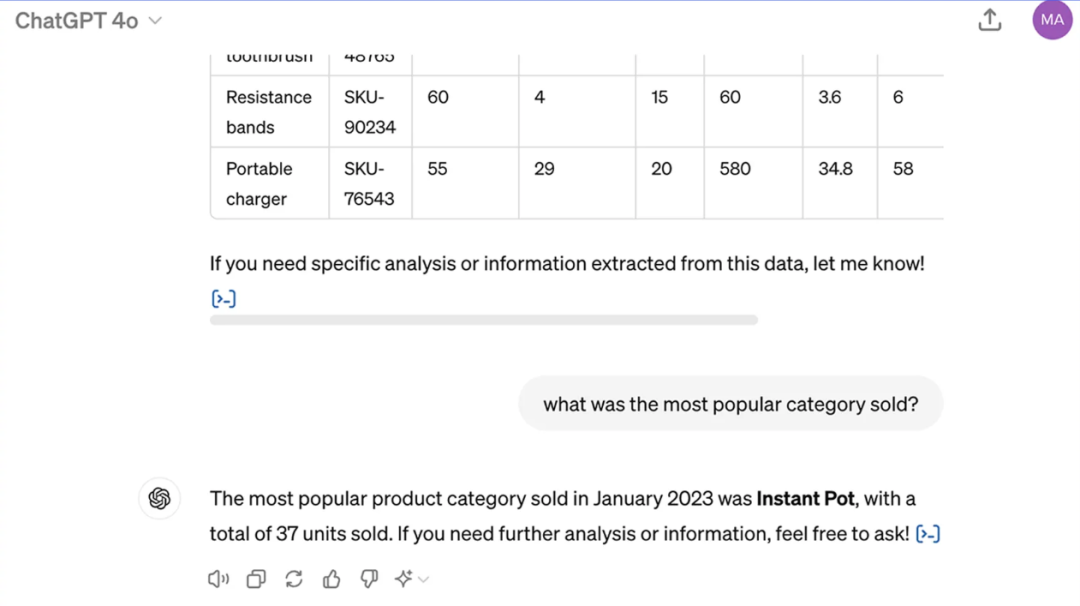This screenshot has width=1080, height=606.
Task: Click the share conversation icon
Action: pos(990,20)
